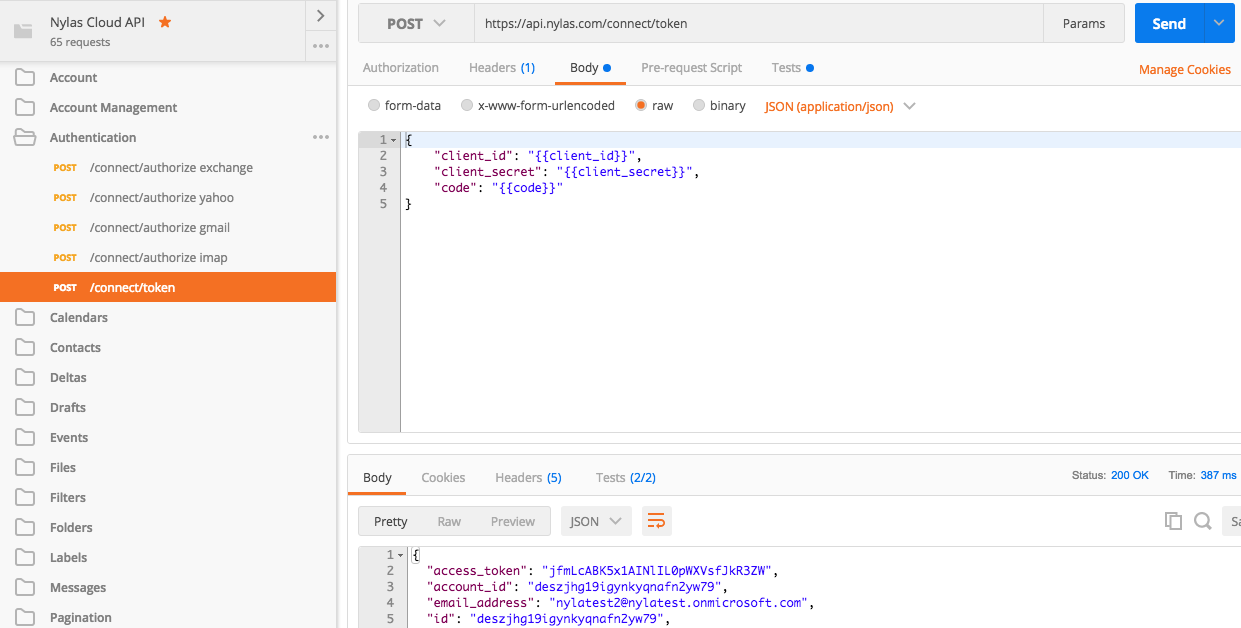1241x628 pixels.
Task: Click the email_address value in response
Action: [680, 603]
